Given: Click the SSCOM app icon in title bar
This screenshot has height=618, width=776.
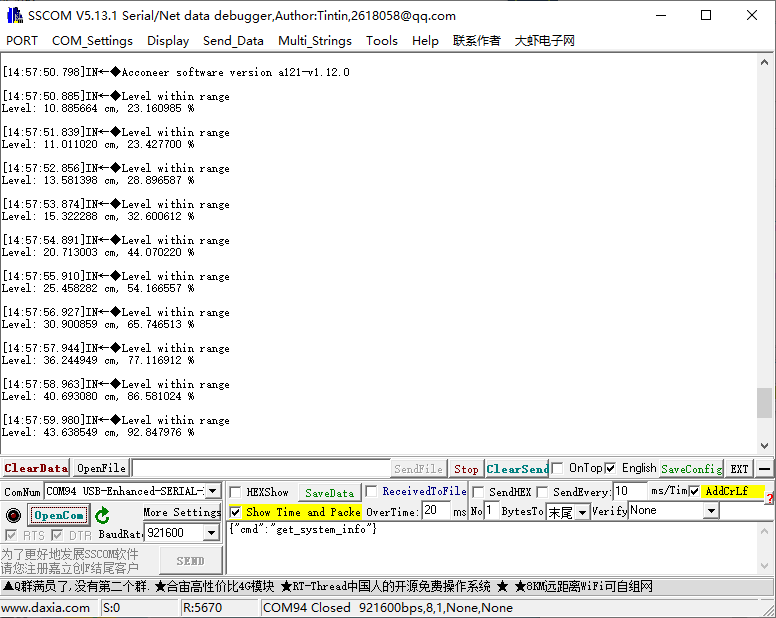Looking at the screenshot, I should [x=14, y=15].
